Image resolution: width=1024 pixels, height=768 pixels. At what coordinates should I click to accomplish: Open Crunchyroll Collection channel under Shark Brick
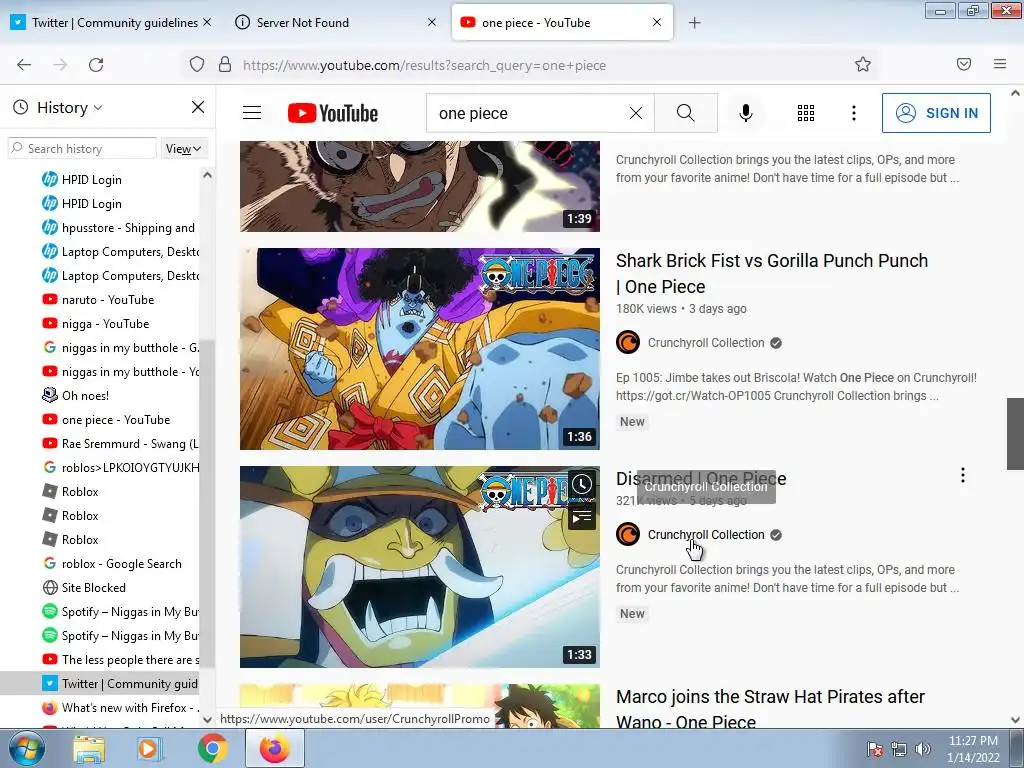click(x=706, y=342)
